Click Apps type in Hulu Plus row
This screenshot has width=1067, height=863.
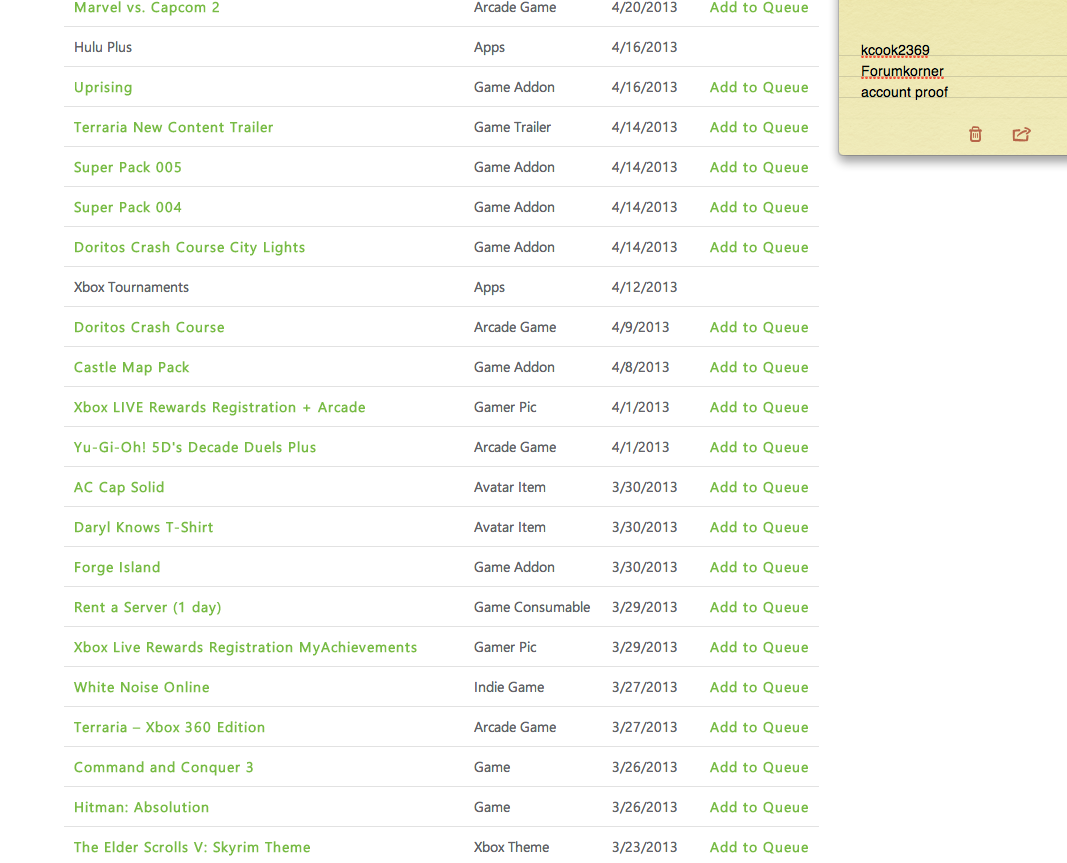[489, 48]
